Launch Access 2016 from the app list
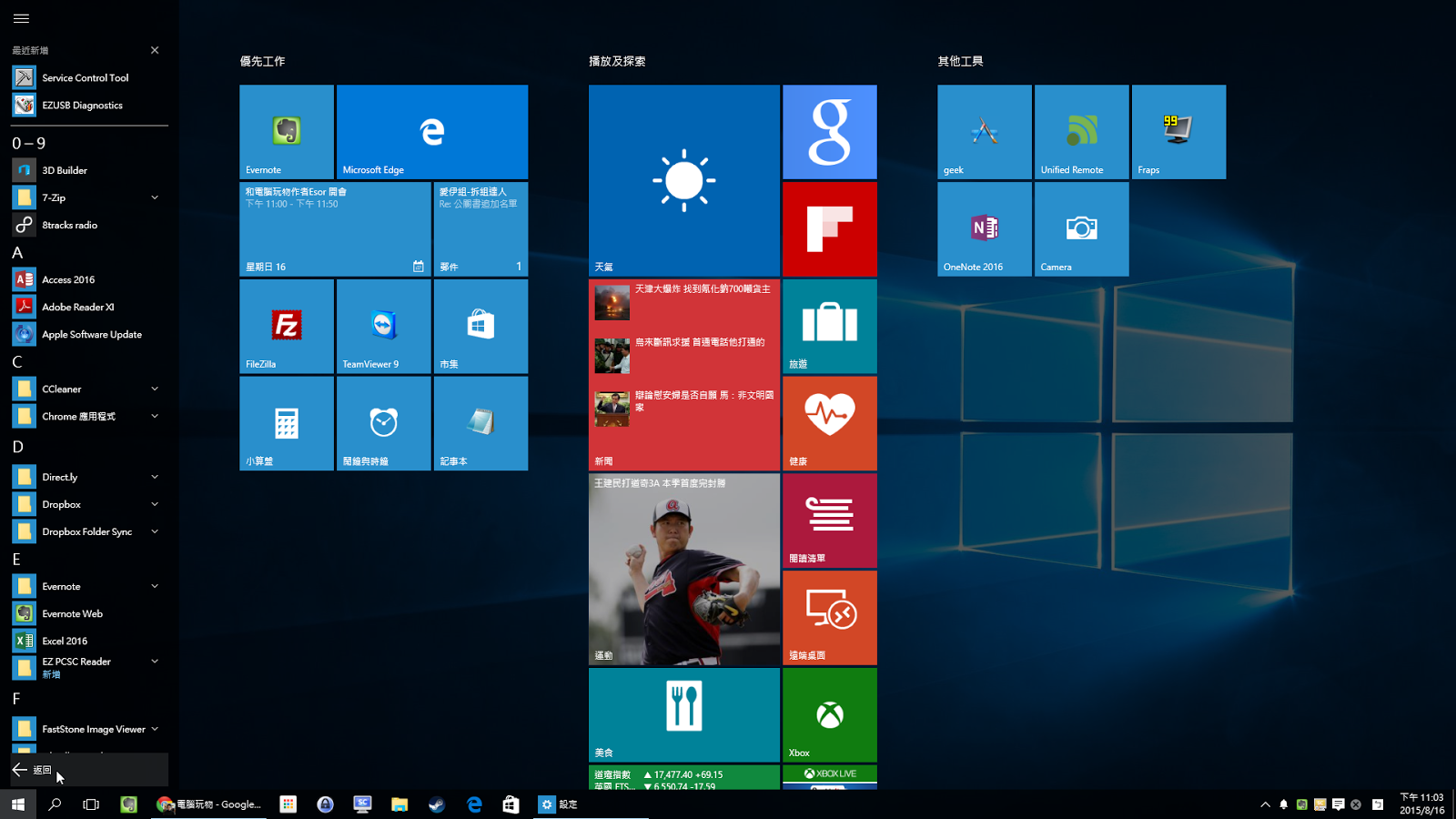The height and width of the screenshot is (819, 1456). pos(89,279)
